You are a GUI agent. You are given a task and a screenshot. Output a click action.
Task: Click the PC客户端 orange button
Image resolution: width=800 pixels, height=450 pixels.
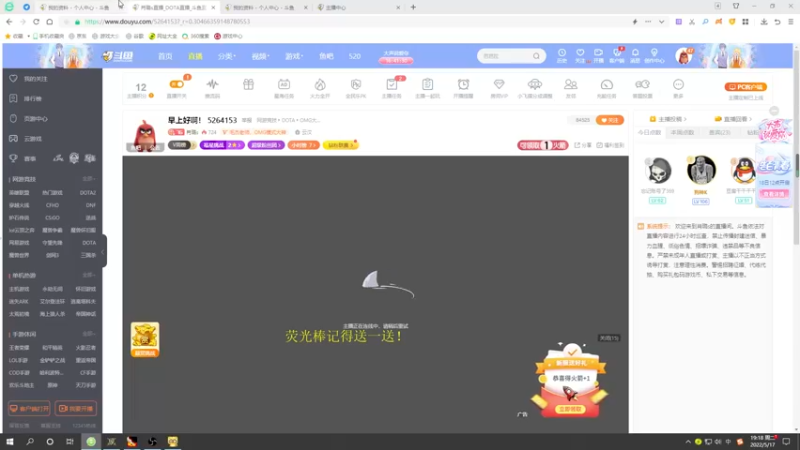click(x=745, y=87)
